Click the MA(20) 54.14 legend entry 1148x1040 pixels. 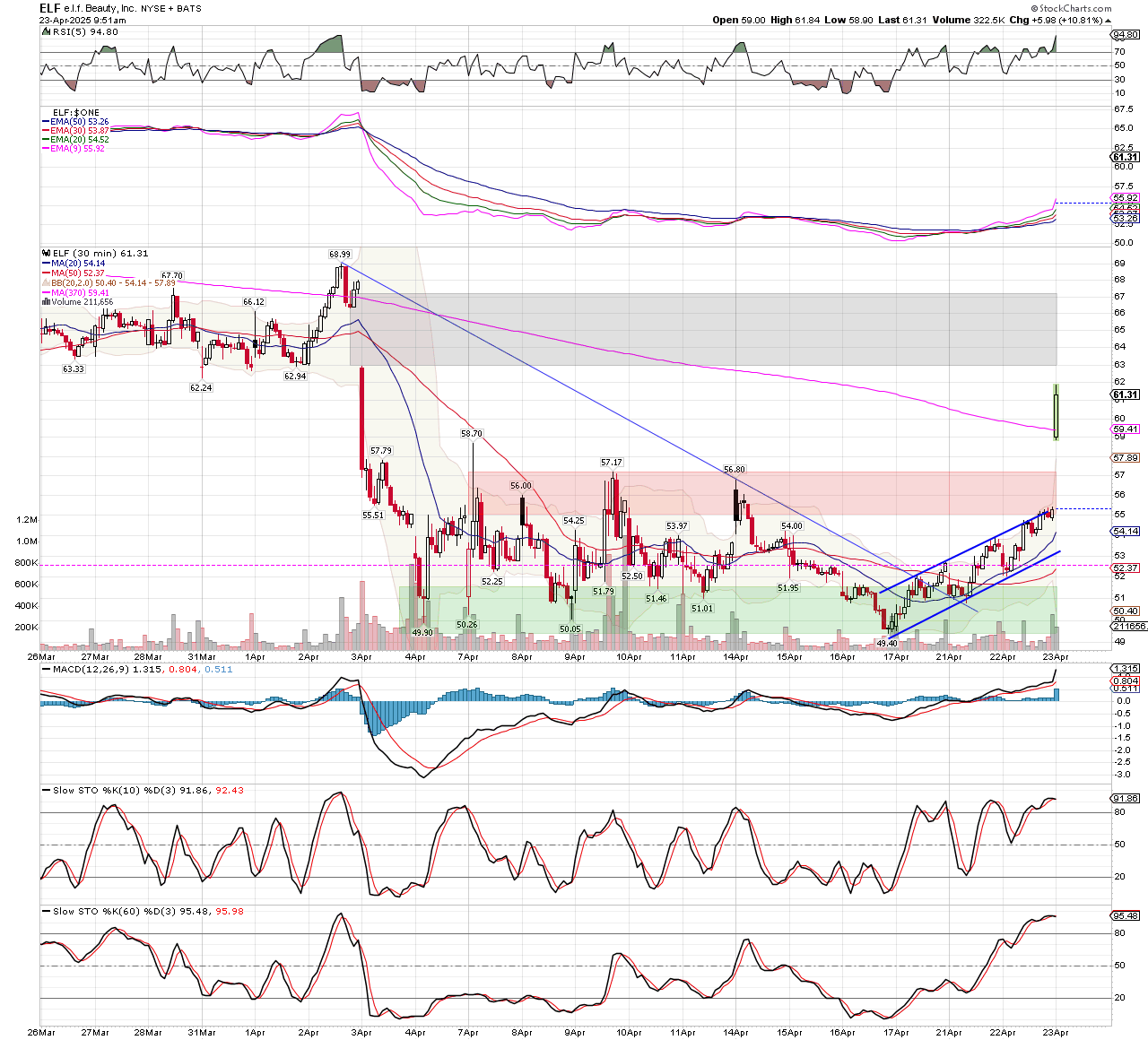point(74,264)
